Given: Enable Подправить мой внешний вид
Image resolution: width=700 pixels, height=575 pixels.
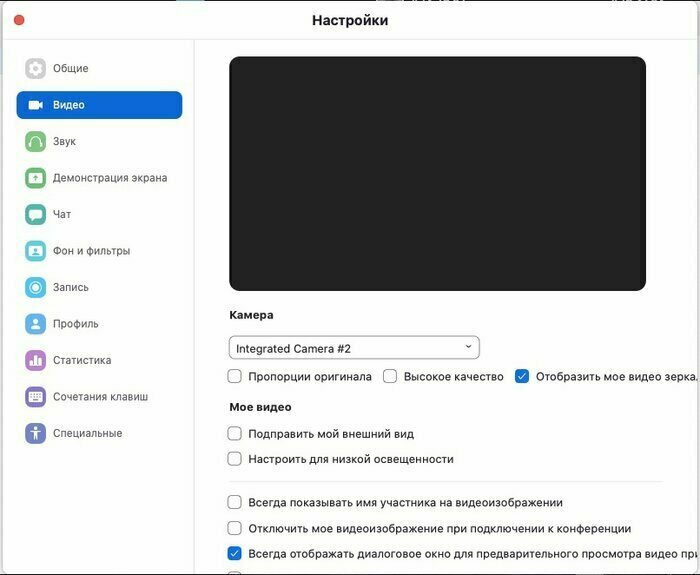Looking at the screenshot, I should point(234,433).
